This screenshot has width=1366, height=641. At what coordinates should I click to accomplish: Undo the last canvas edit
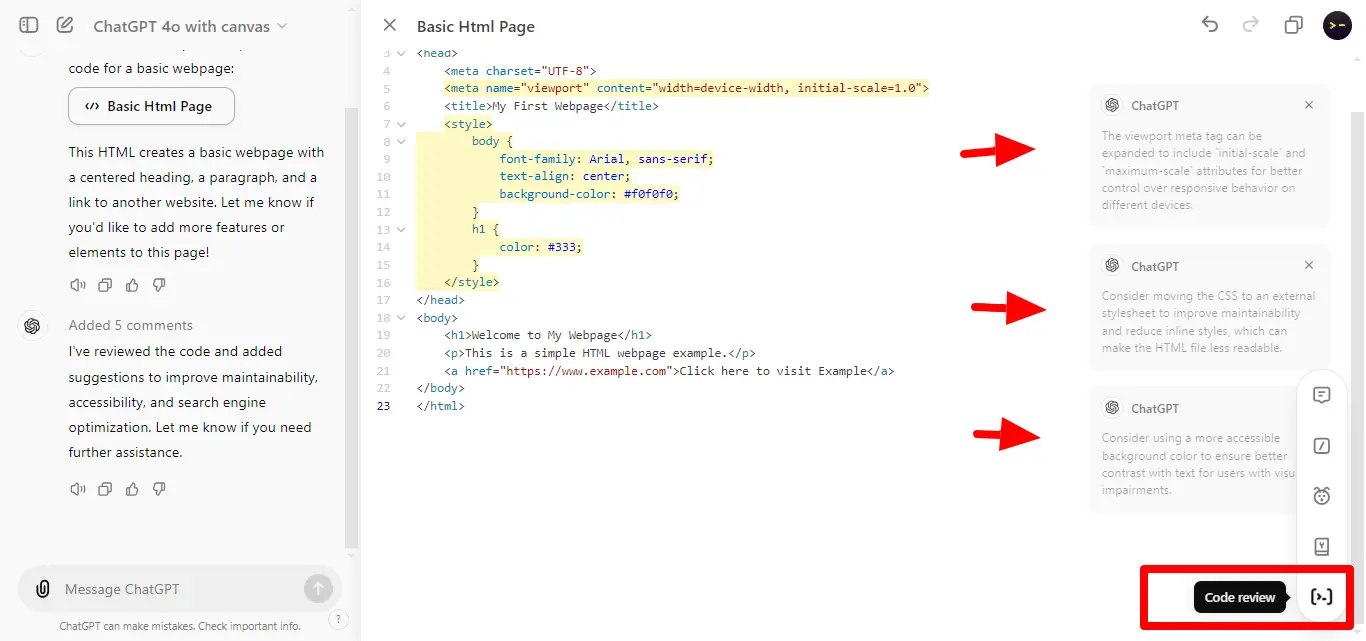click(1209, 25)
